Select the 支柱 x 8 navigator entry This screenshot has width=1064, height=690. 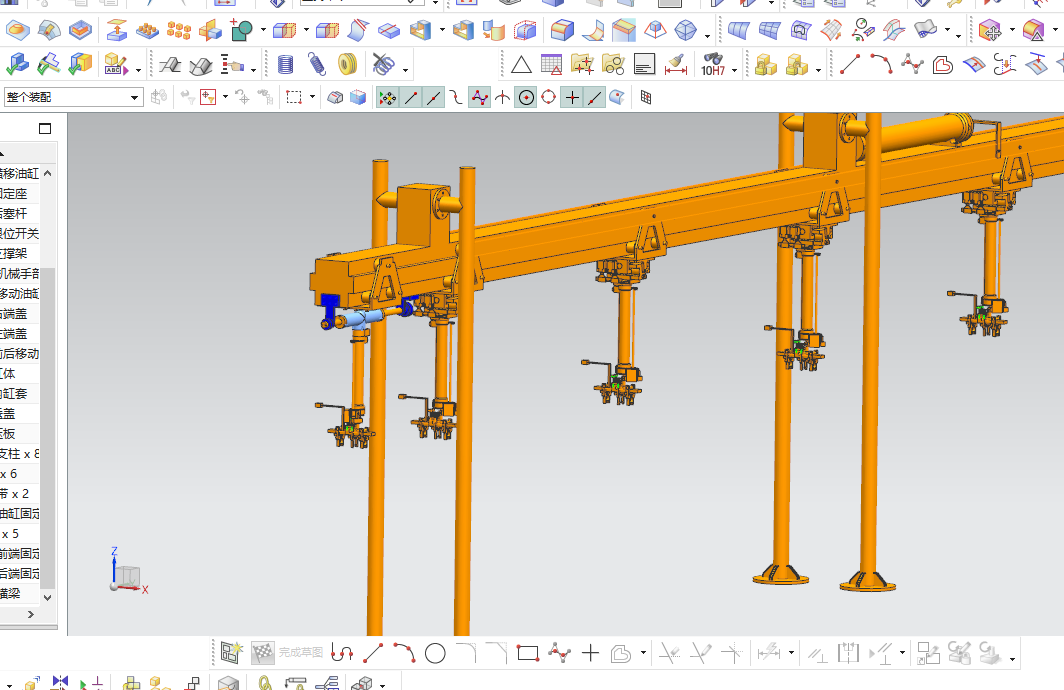click(x=20, y=453)
